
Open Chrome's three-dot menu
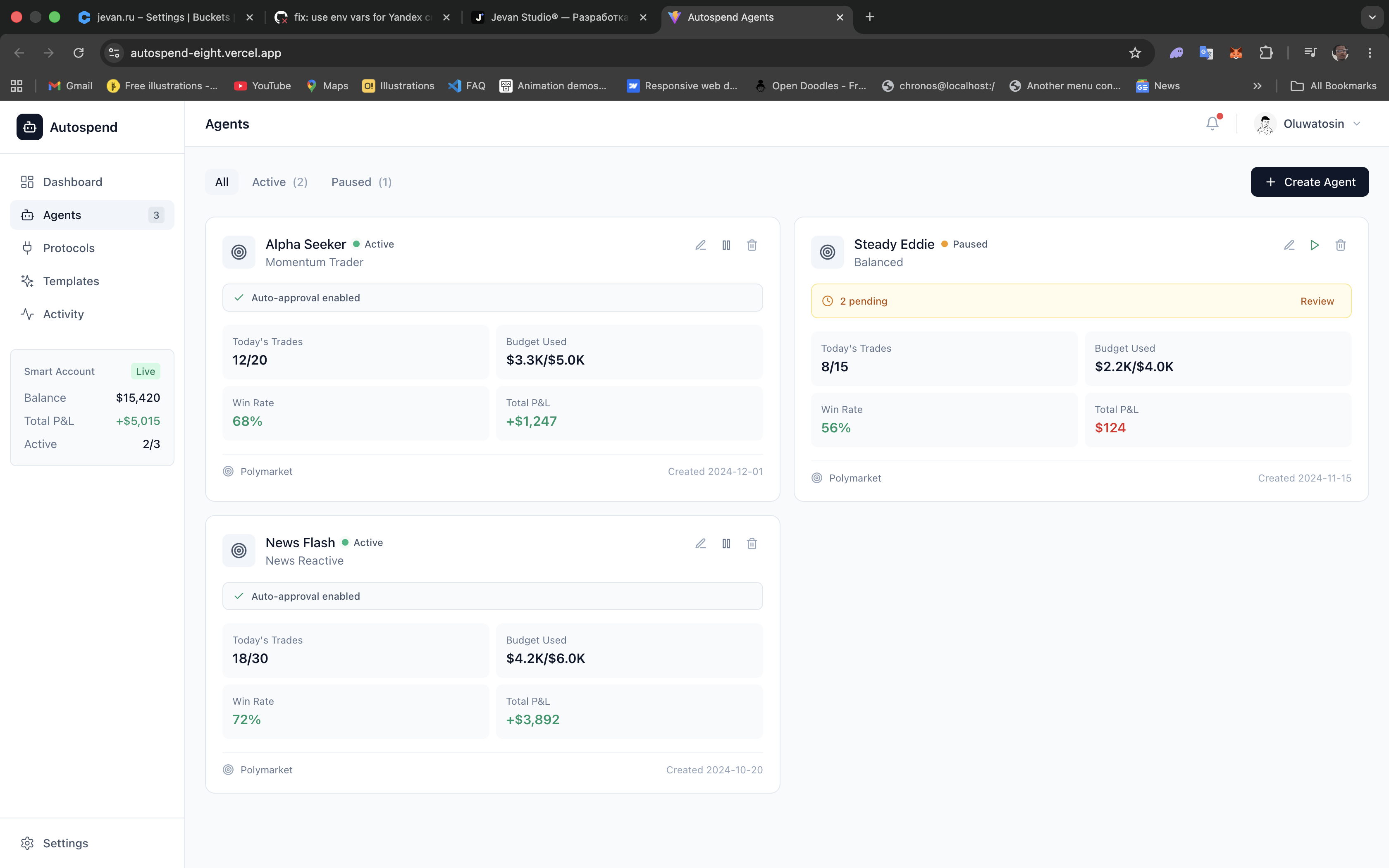click(1370, 53)
